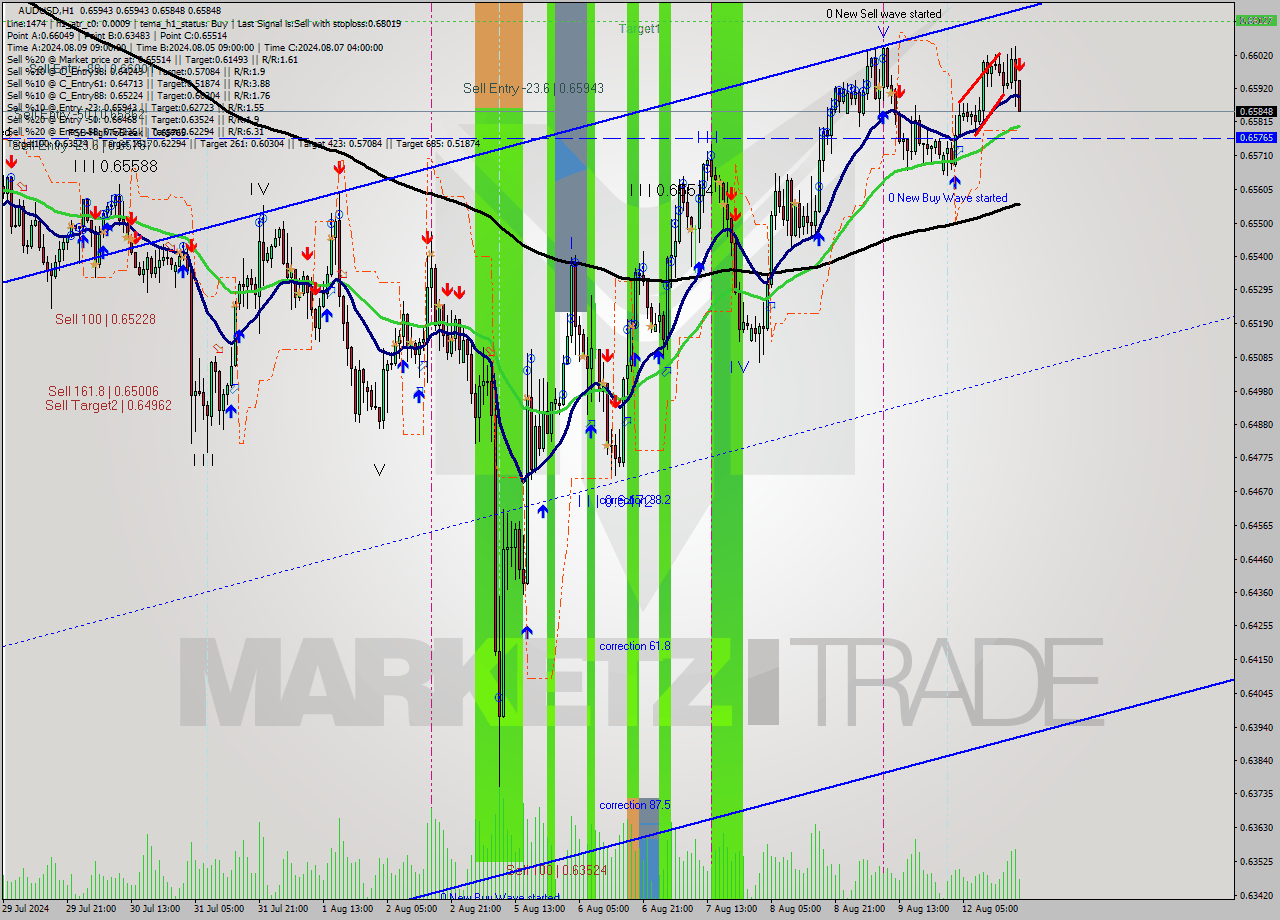Click the '6 Aug 21:00' time label
Screen dimensions: 1280x920
[x=667, y=909]
